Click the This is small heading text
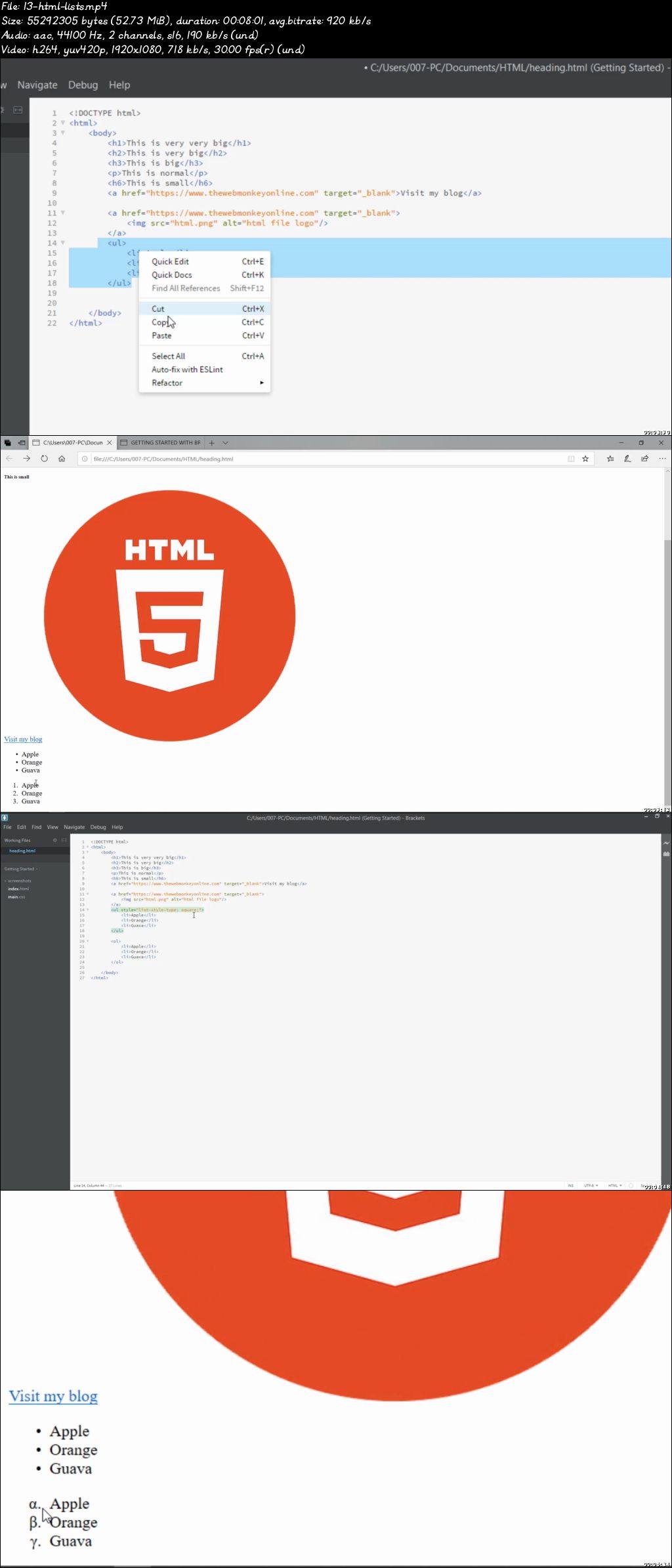 (16, 477)
